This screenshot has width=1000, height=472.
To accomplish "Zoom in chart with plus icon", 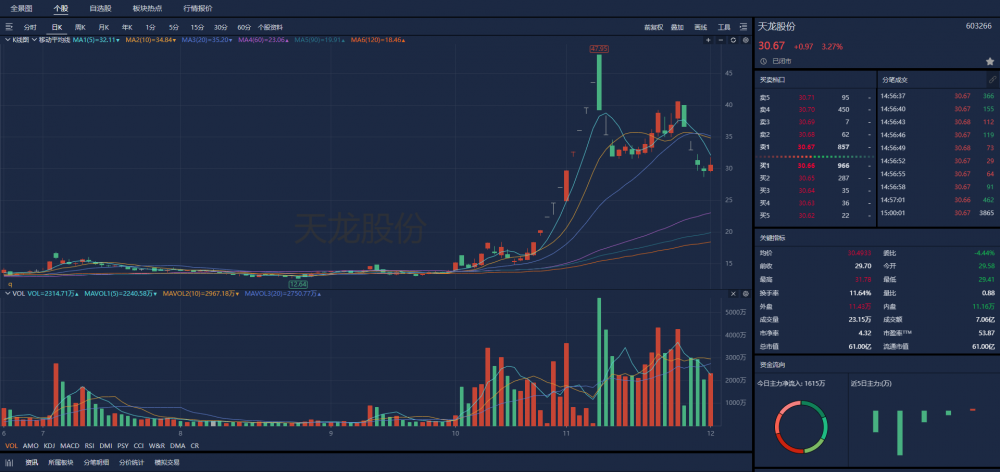I will (708, 40).
